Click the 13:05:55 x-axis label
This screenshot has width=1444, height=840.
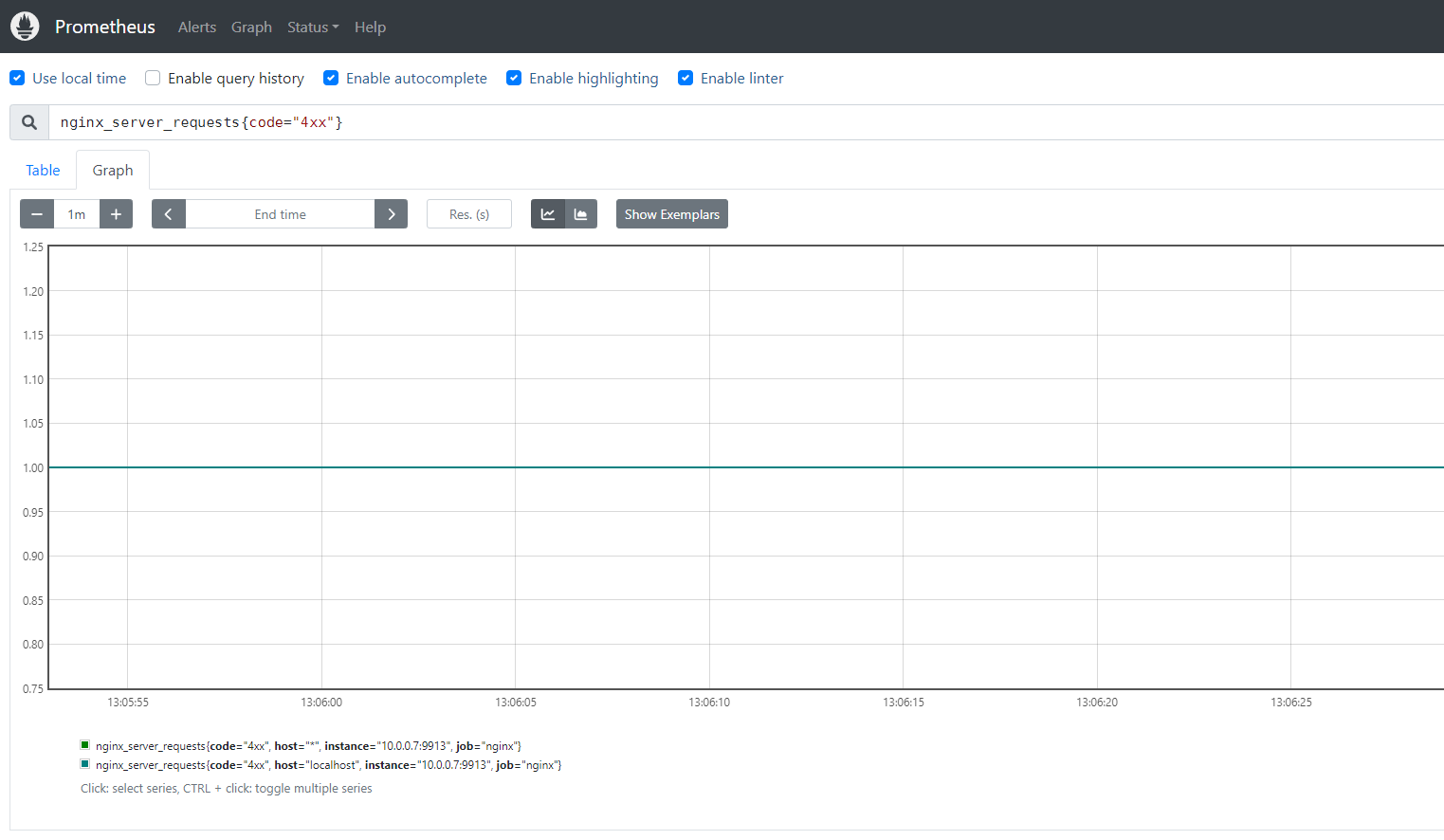pos(128,703)
